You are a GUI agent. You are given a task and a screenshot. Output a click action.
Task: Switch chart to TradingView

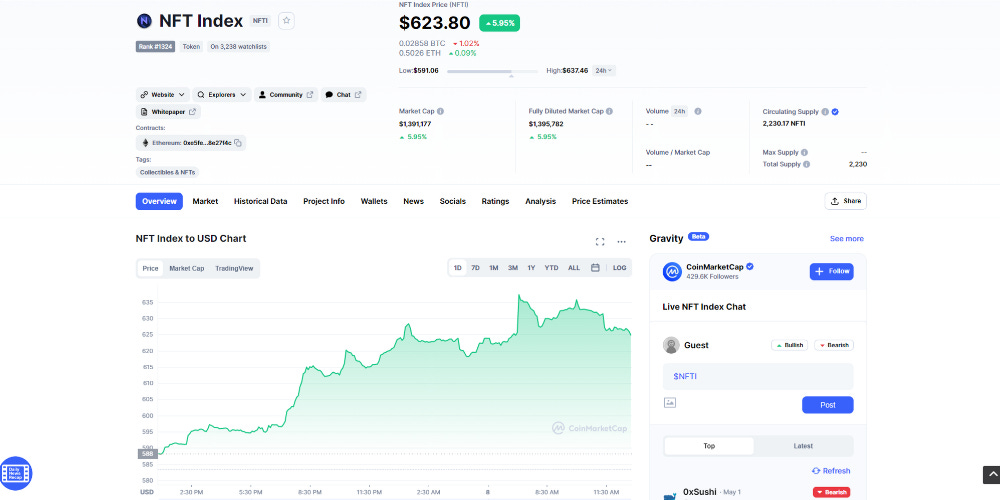234,268
